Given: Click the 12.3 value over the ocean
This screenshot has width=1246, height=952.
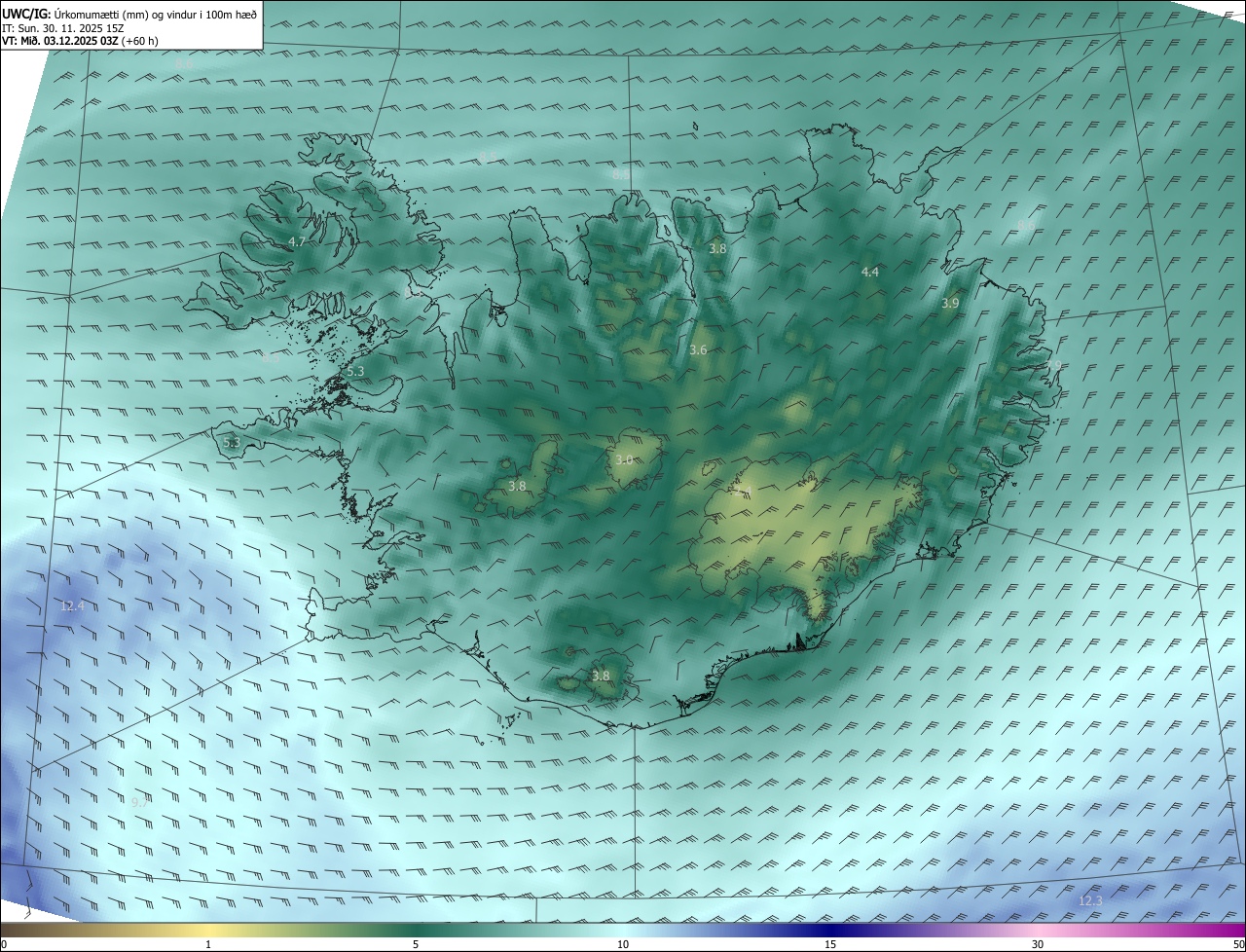Looking at the screenshot, I should [x=1090, y=901].
